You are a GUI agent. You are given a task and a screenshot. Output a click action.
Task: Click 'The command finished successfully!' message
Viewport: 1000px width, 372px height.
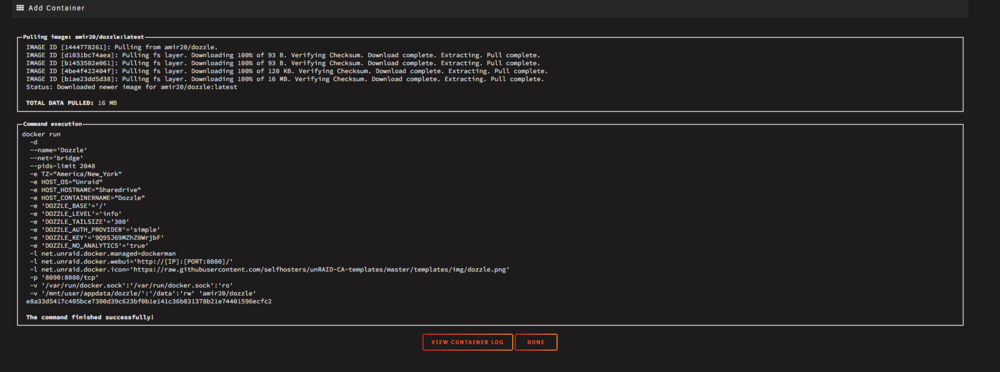(89, 317)
